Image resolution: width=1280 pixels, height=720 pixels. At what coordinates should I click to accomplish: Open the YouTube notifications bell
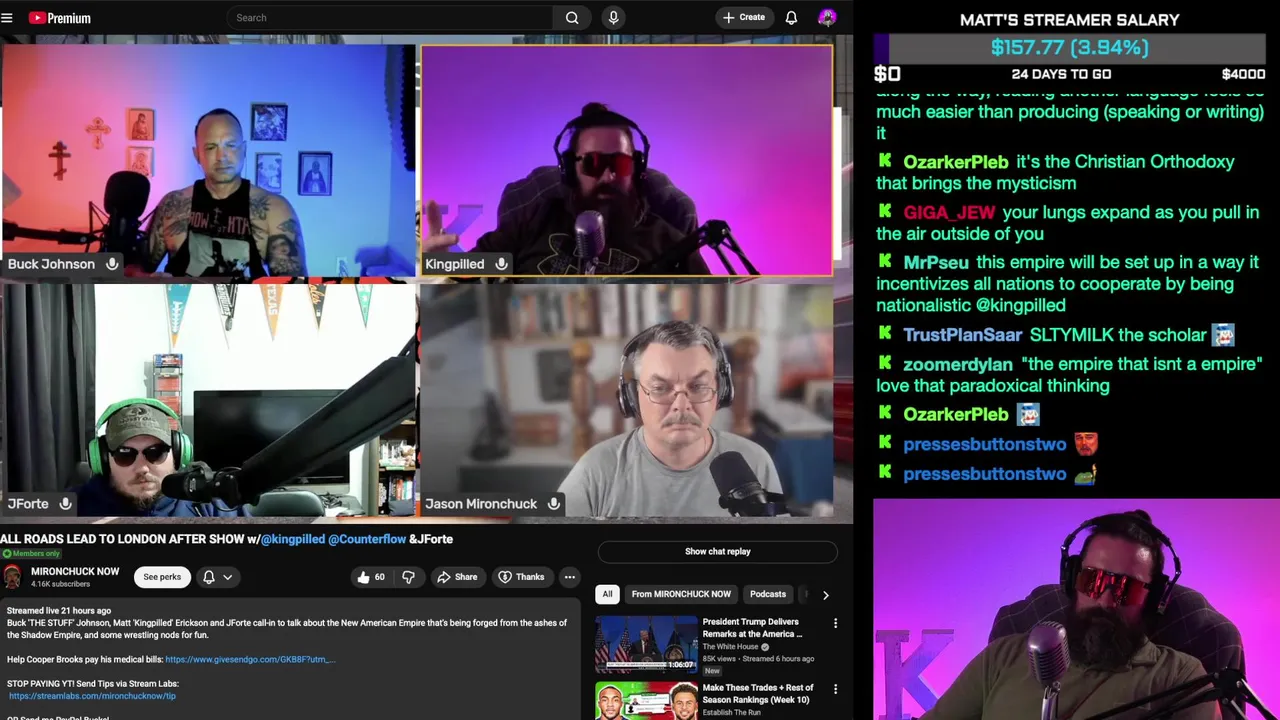click(x=791, y=18)
